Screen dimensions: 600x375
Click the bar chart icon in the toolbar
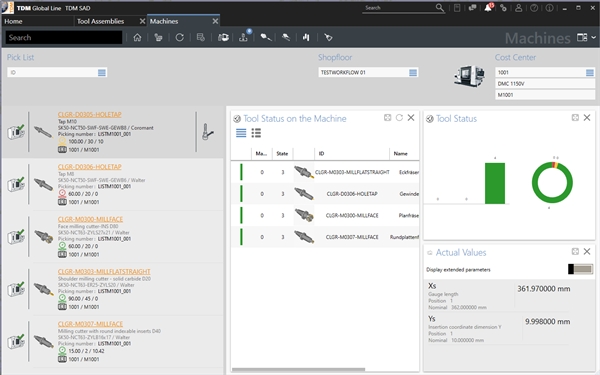[306, 38]
